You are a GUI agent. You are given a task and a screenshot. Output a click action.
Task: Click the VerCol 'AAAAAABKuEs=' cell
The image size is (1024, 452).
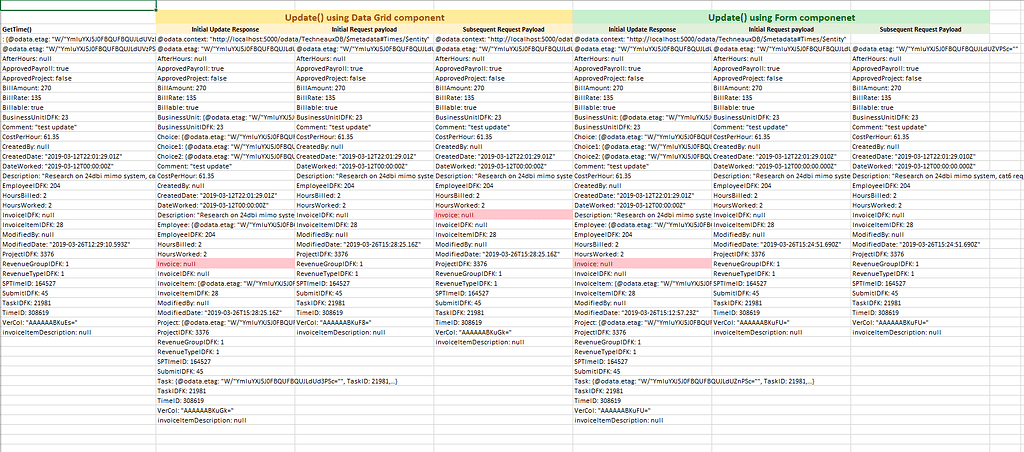pyautogui.click(x=78, y=322)
